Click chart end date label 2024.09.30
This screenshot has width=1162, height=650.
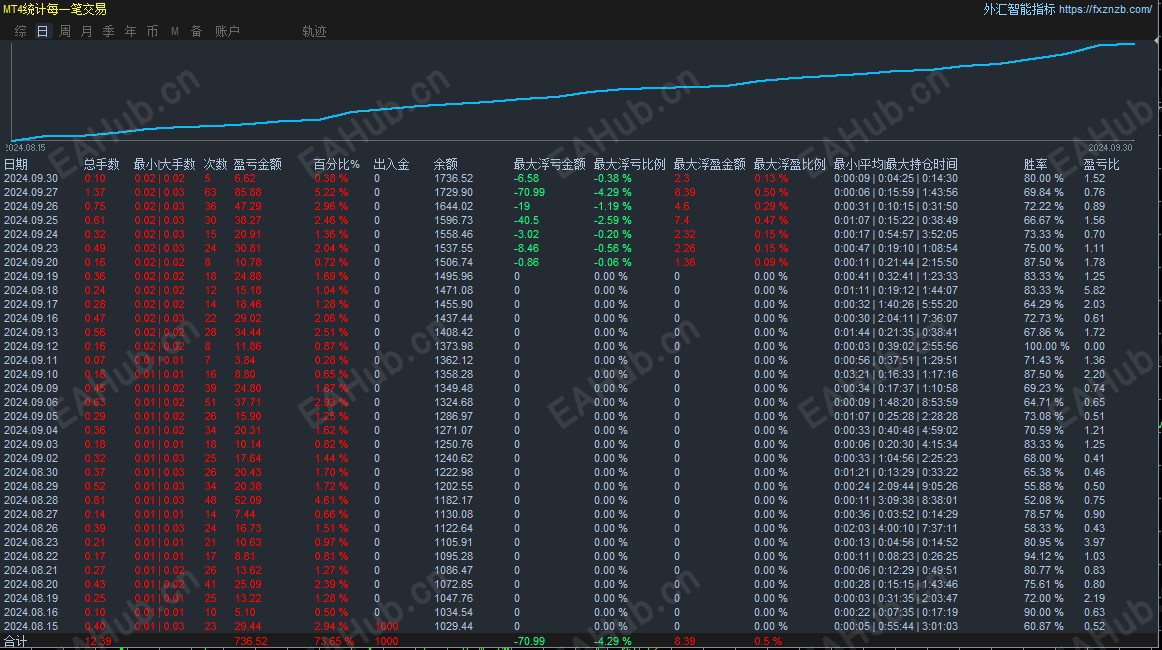pos(1110,147)
